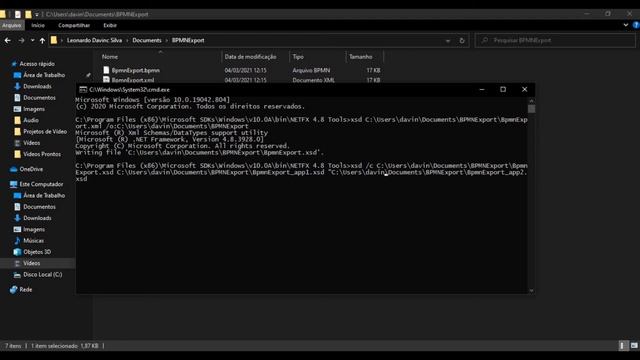
Task: Click New folder icon in title bar
Action: (28, 14)
